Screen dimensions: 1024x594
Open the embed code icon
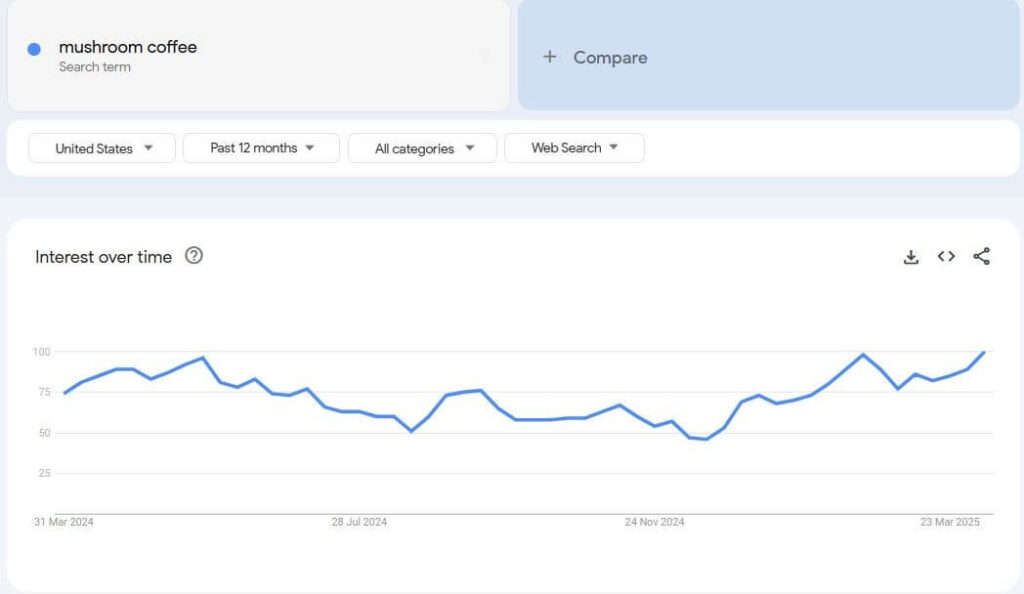pyautogui.click(x=946, y=257)
